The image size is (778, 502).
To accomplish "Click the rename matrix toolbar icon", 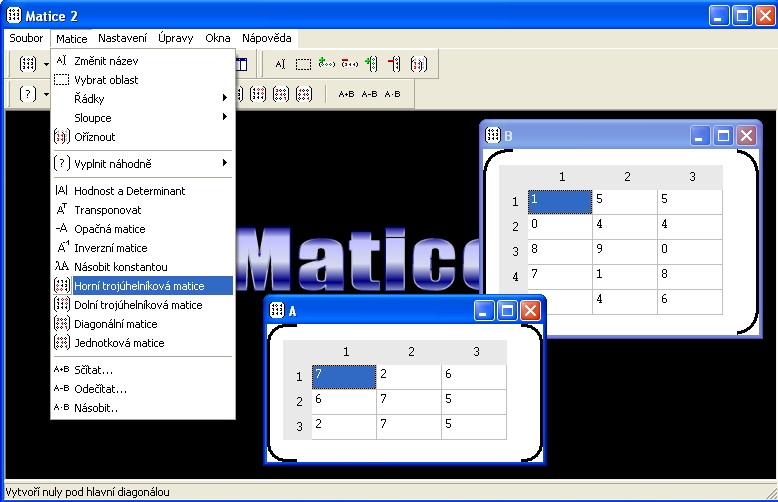I will (280, 64).
